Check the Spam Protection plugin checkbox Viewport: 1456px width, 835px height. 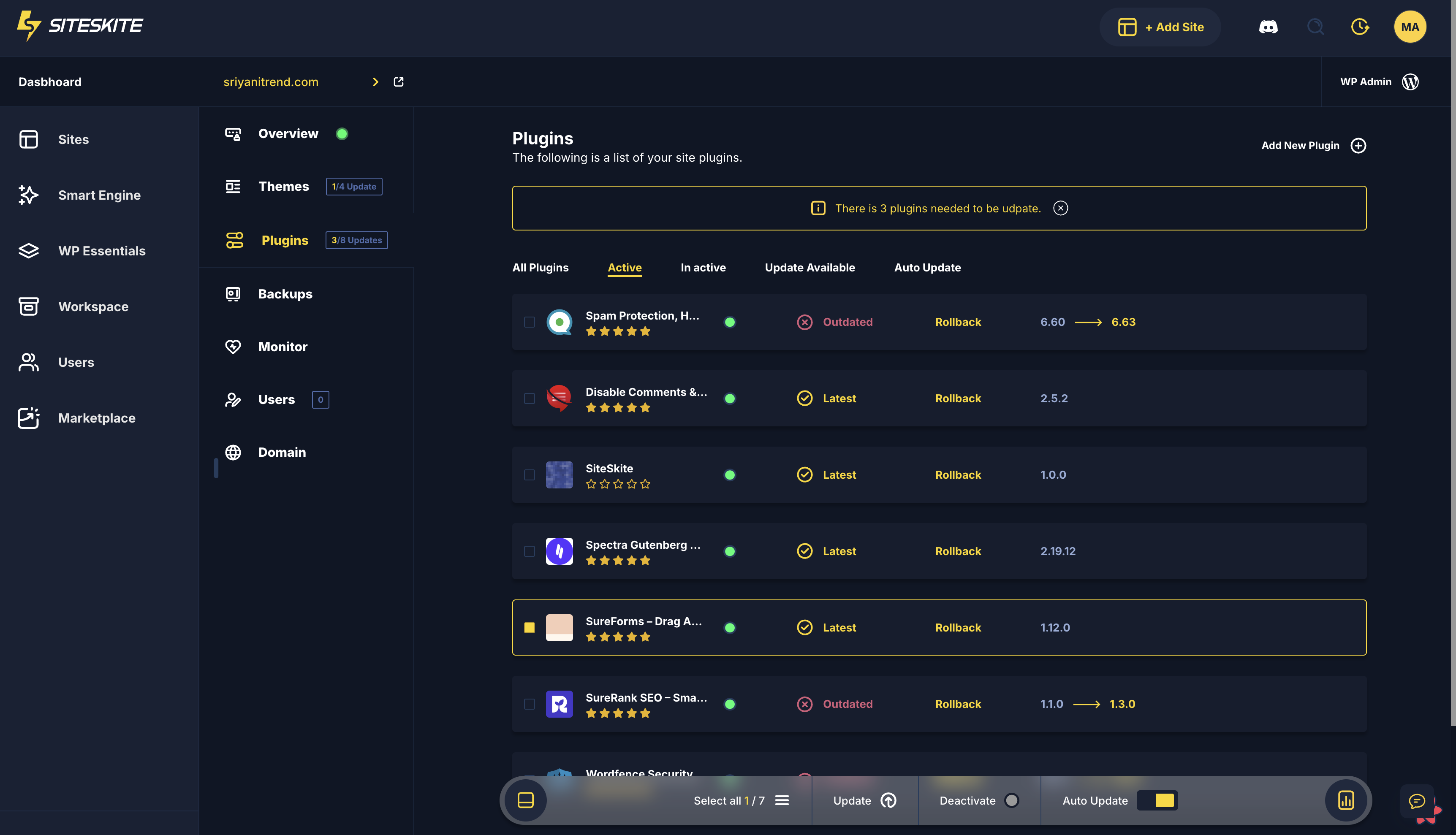pos(530,322)
